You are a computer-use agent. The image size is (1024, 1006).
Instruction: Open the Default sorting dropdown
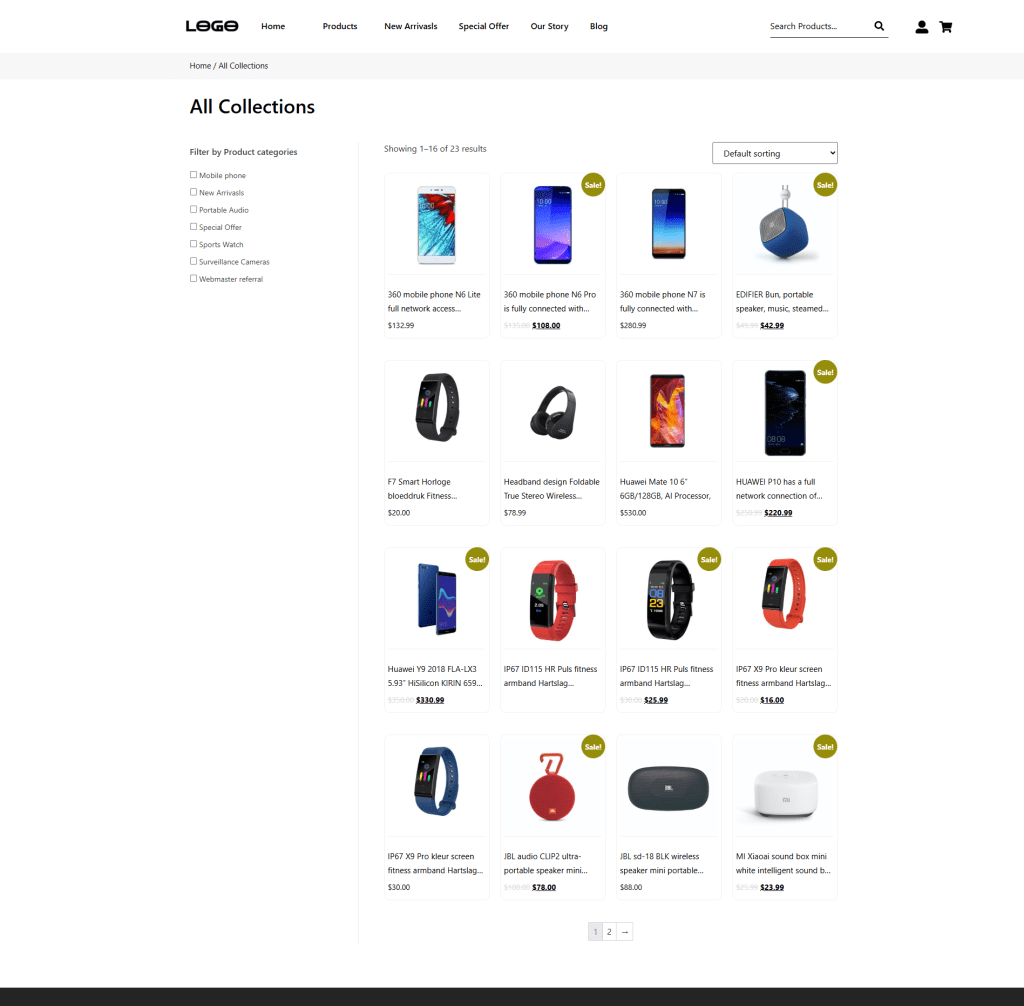coord(775,154)
